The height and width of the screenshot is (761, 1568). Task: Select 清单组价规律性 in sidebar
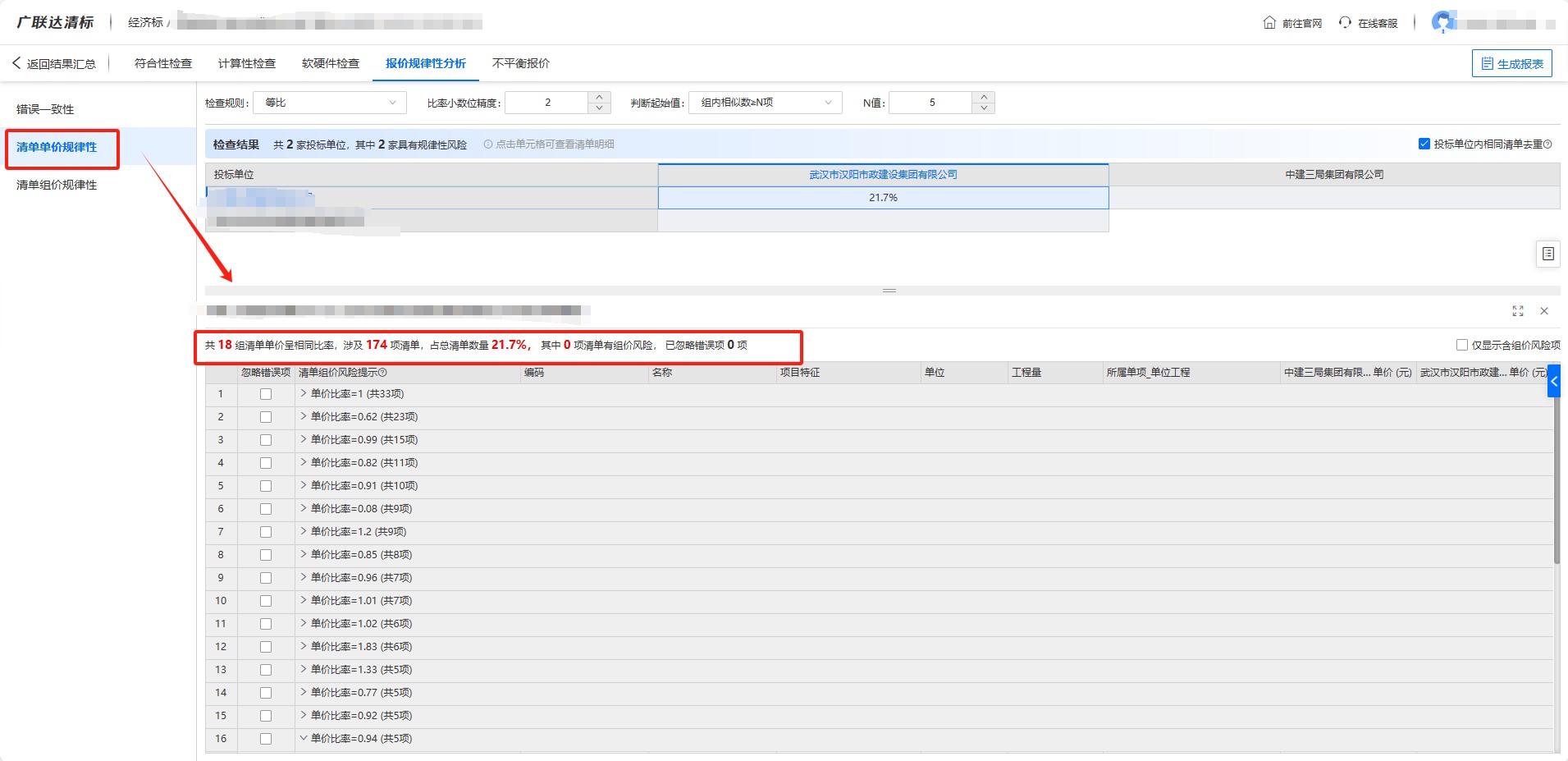[x=57, y=185]
